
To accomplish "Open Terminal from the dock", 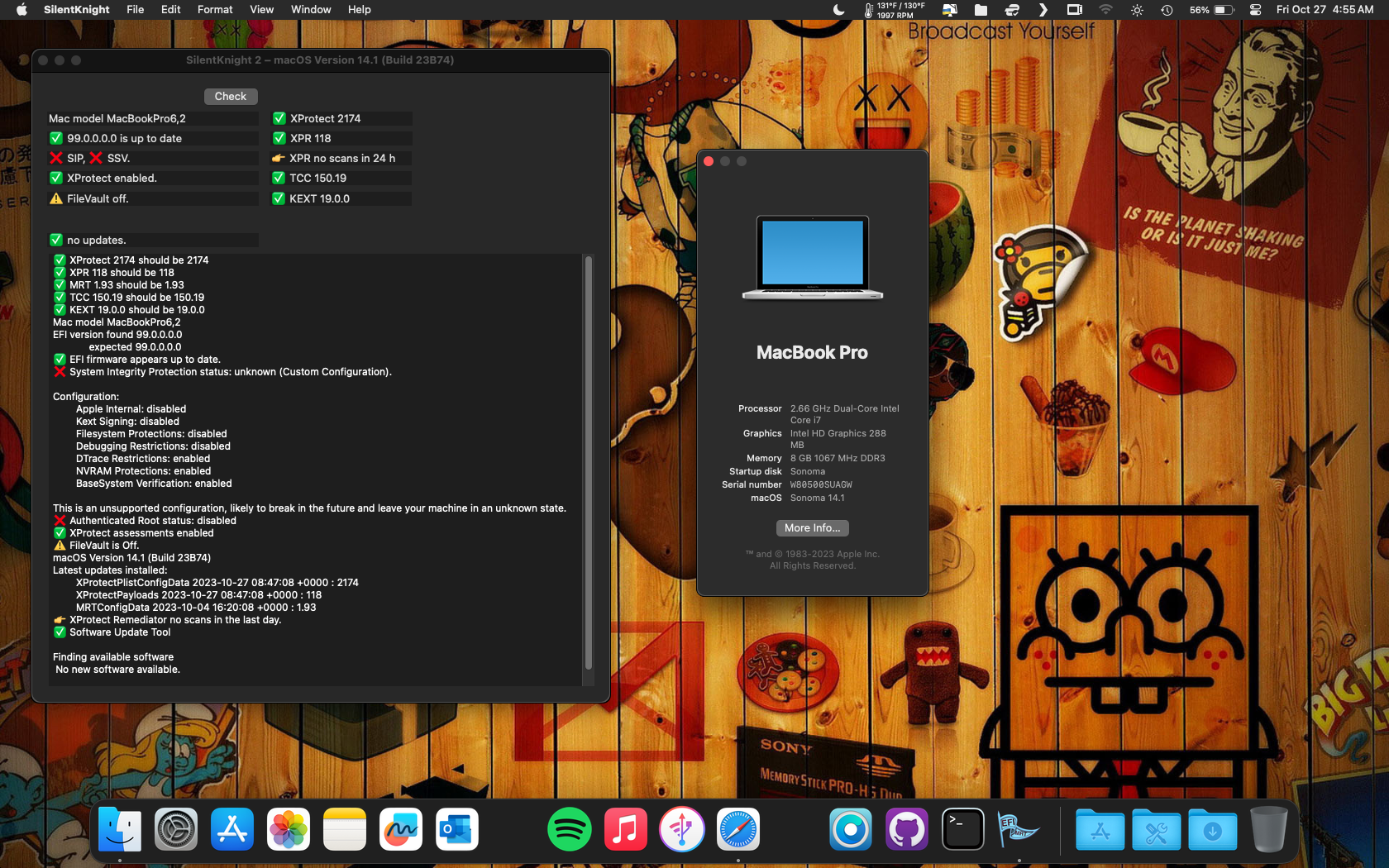I will 963,830.
